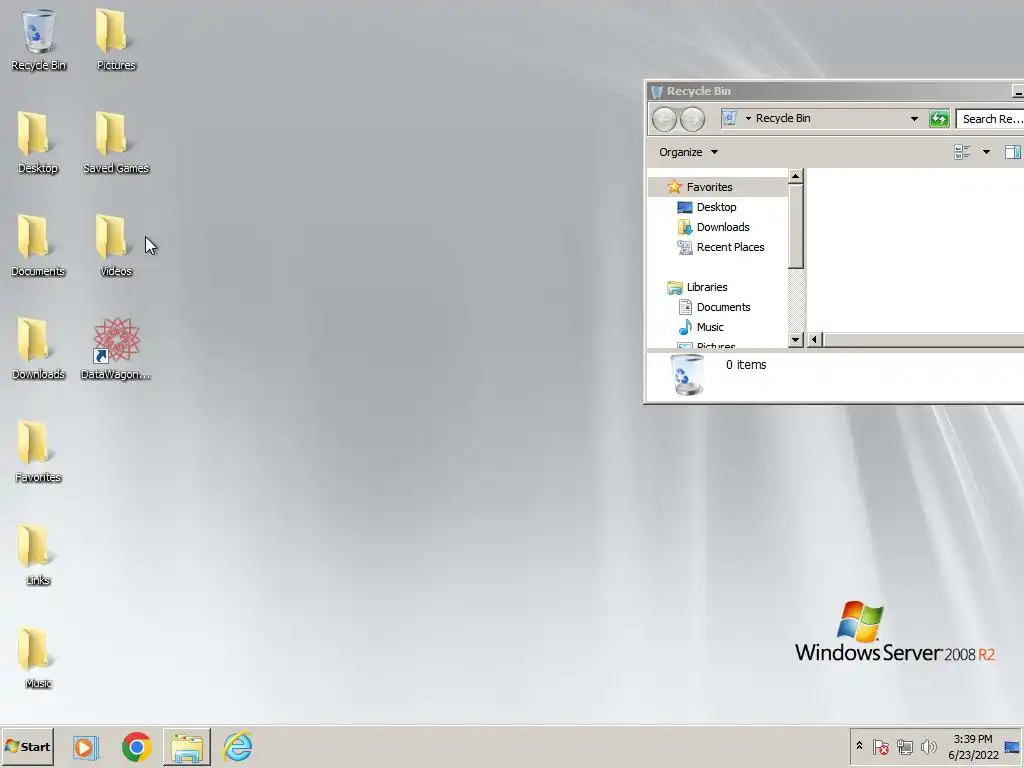Show hidden tray icons arrow
Image resolution: width=1024 pixels, height=768 pixels.
click(859, 746)
